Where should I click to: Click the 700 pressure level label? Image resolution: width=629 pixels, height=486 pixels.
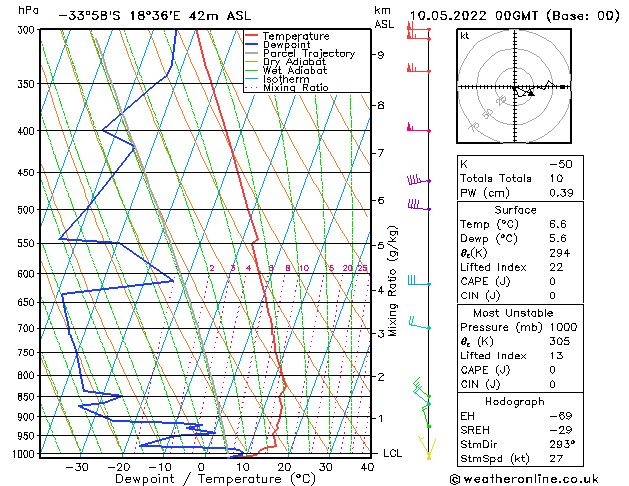pos(28,329)
